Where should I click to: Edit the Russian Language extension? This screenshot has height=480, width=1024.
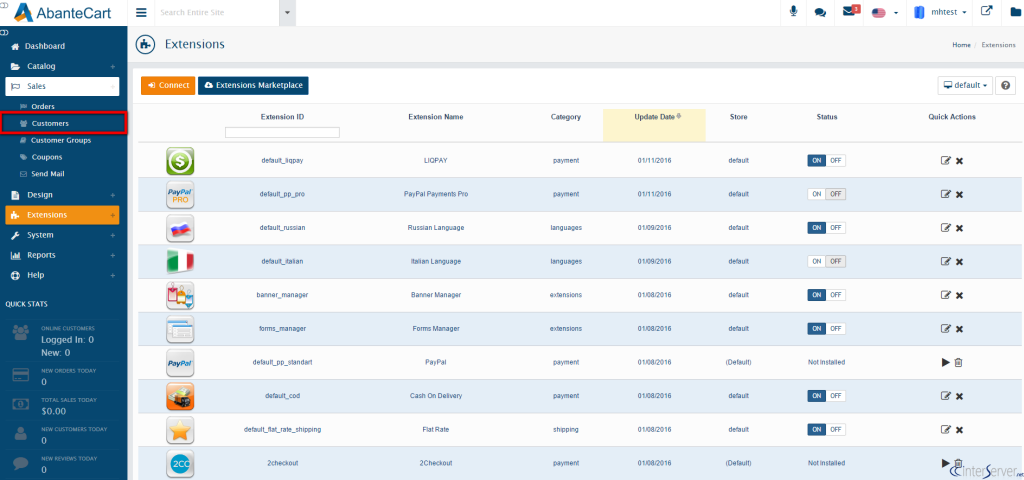(945, 228)
